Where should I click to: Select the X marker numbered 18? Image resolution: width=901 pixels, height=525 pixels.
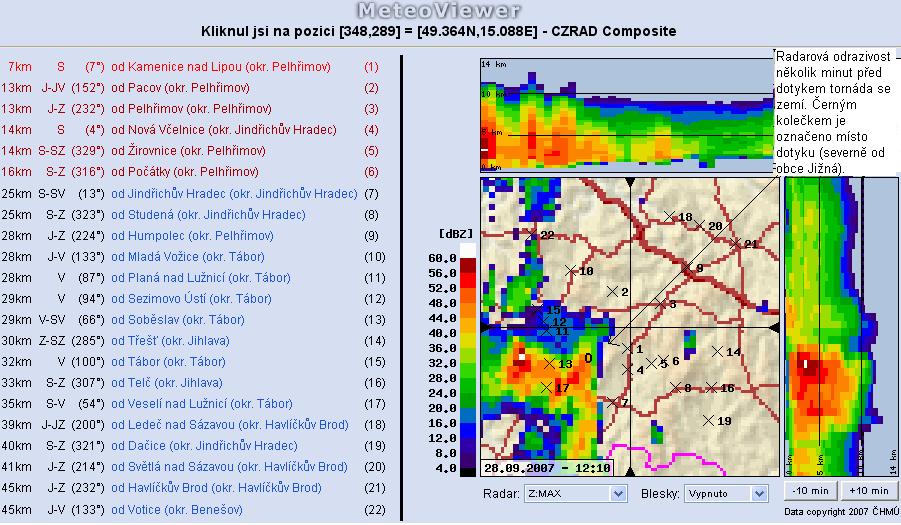pyautogui.click(x=670, y=216)
